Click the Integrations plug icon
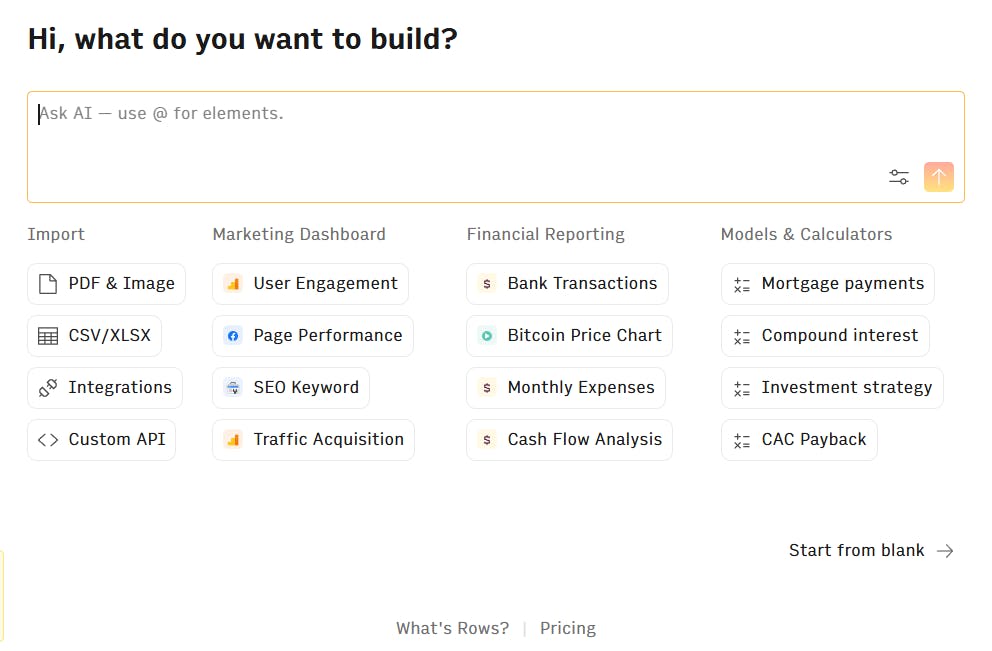 click(48, 388)
